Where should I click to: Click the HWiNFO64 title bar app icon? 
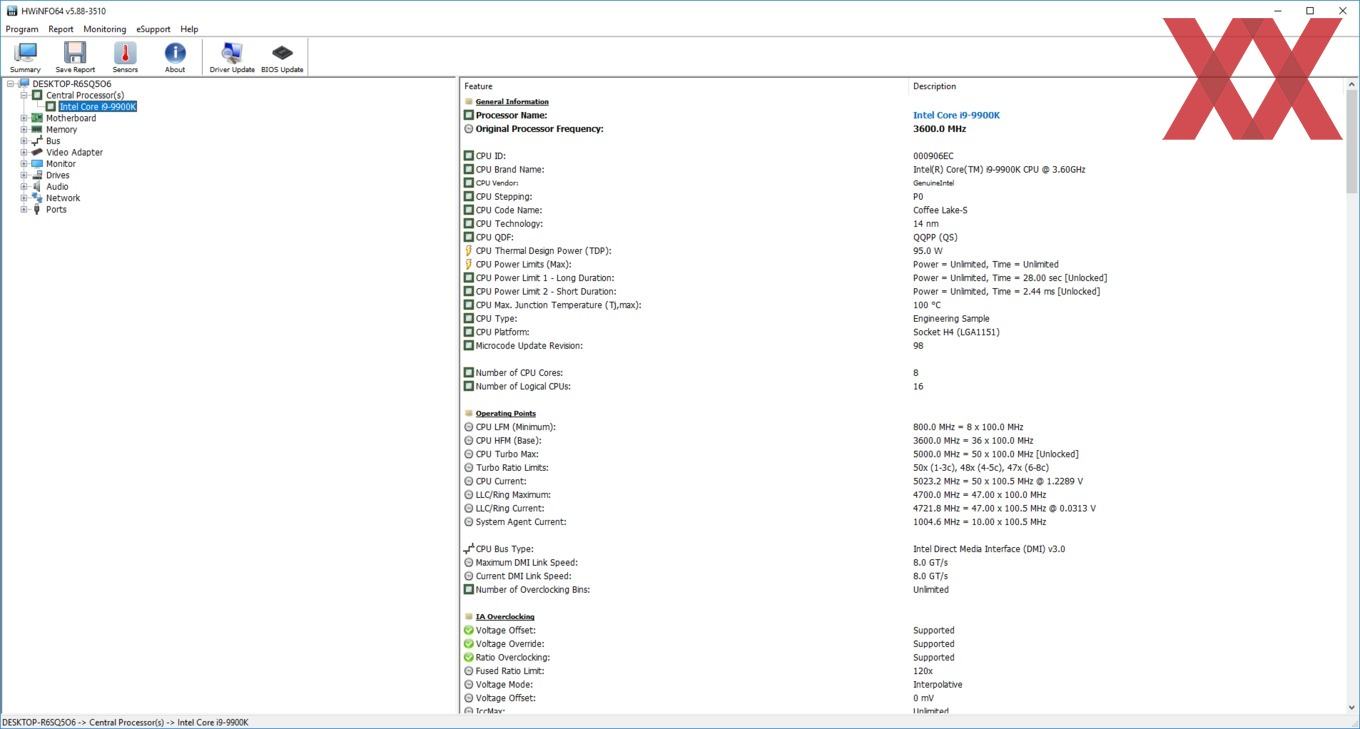[x=10, y=11]
